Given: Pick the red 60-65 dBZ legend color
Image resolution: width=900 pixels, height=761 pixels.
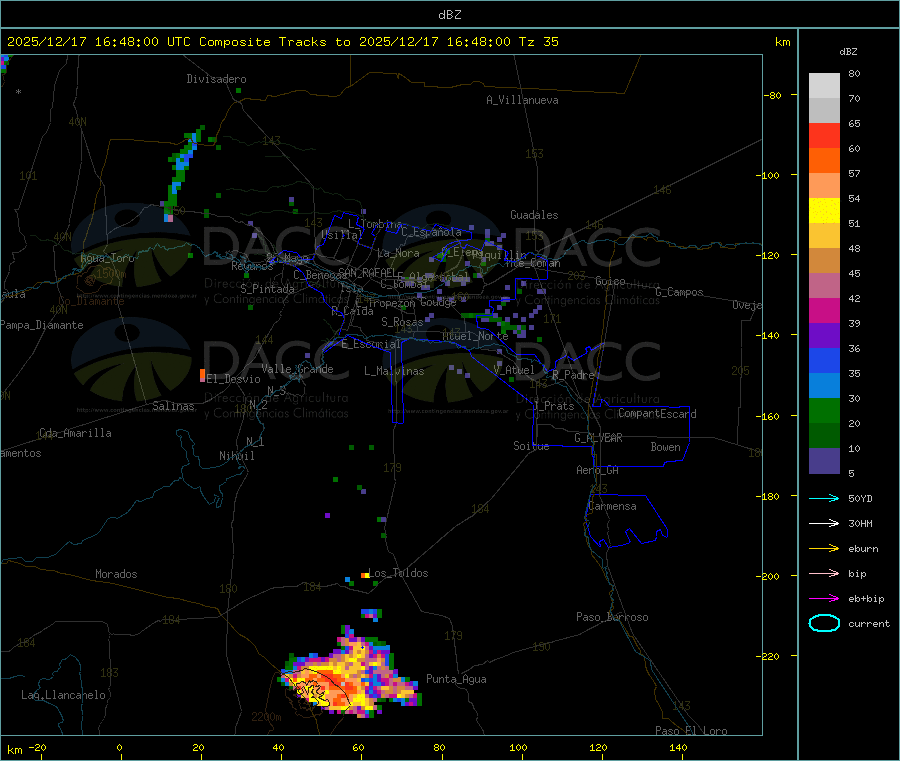Looking at the screenshot, I should pyautogui.click(x=824, y=135).
